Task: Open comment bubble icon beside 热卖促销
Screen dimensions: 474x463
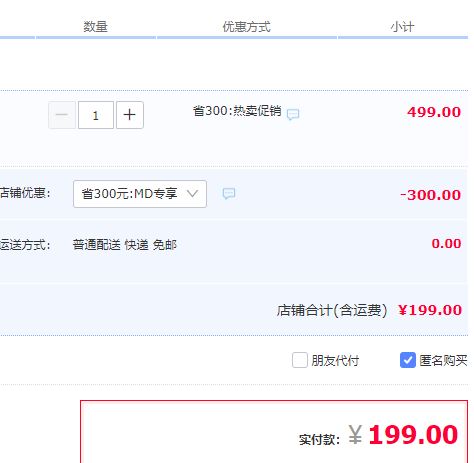Action: 293,114
